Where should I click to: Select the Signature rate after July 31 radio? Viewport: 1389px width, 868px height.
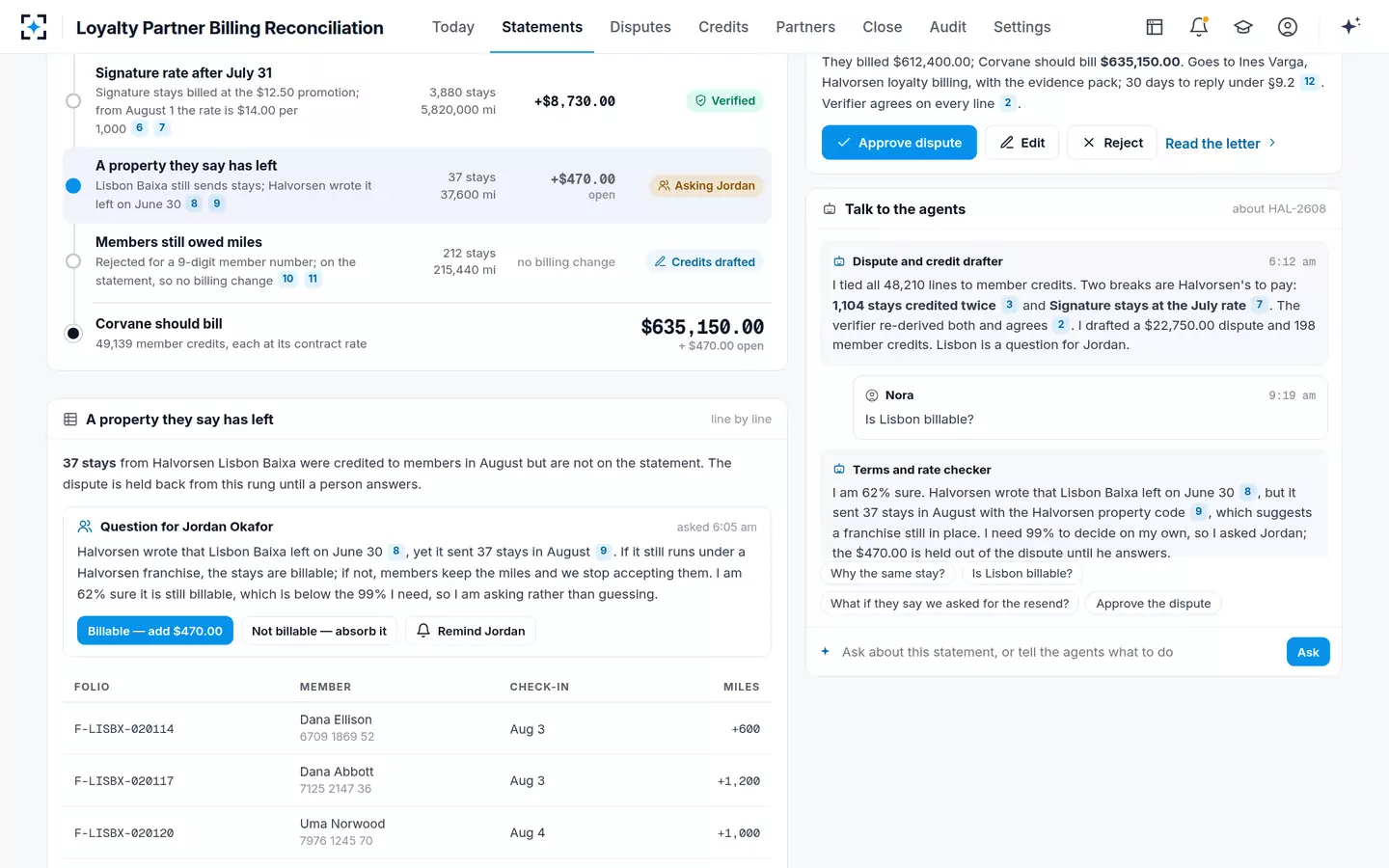click(x=73, y=100)
